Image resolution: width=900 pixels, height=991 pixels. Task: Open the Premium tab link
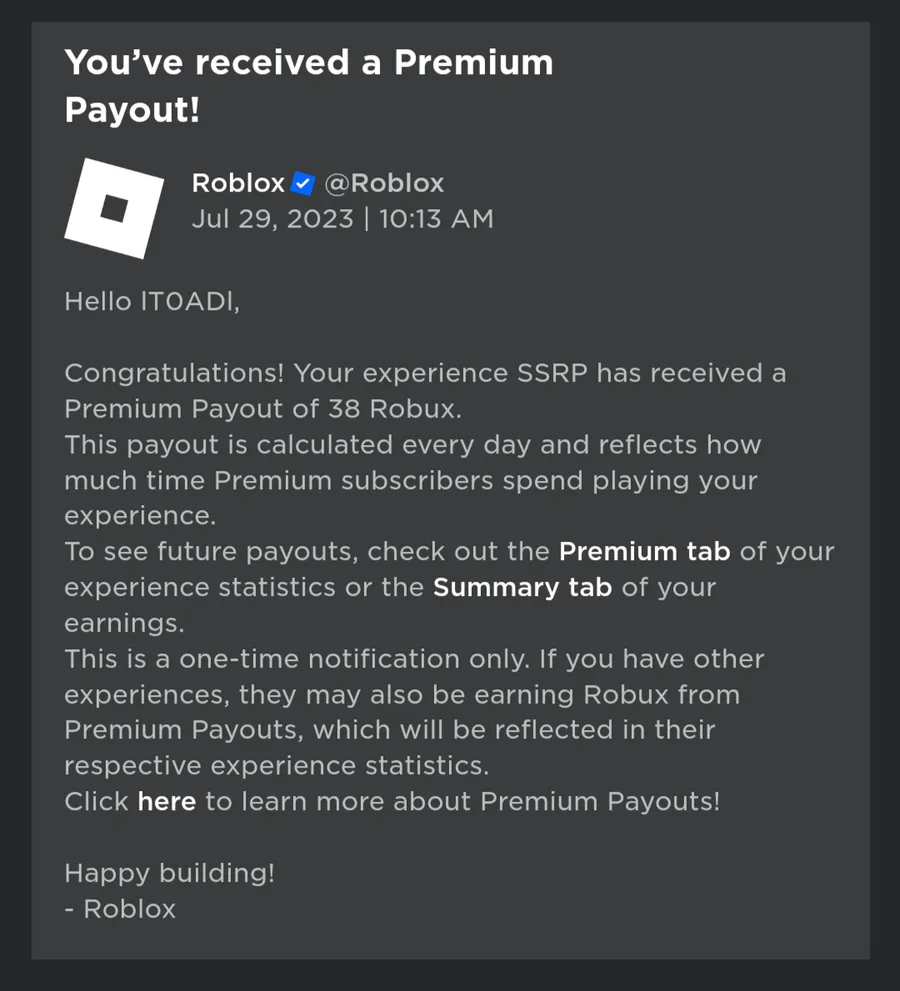[645, 552]
